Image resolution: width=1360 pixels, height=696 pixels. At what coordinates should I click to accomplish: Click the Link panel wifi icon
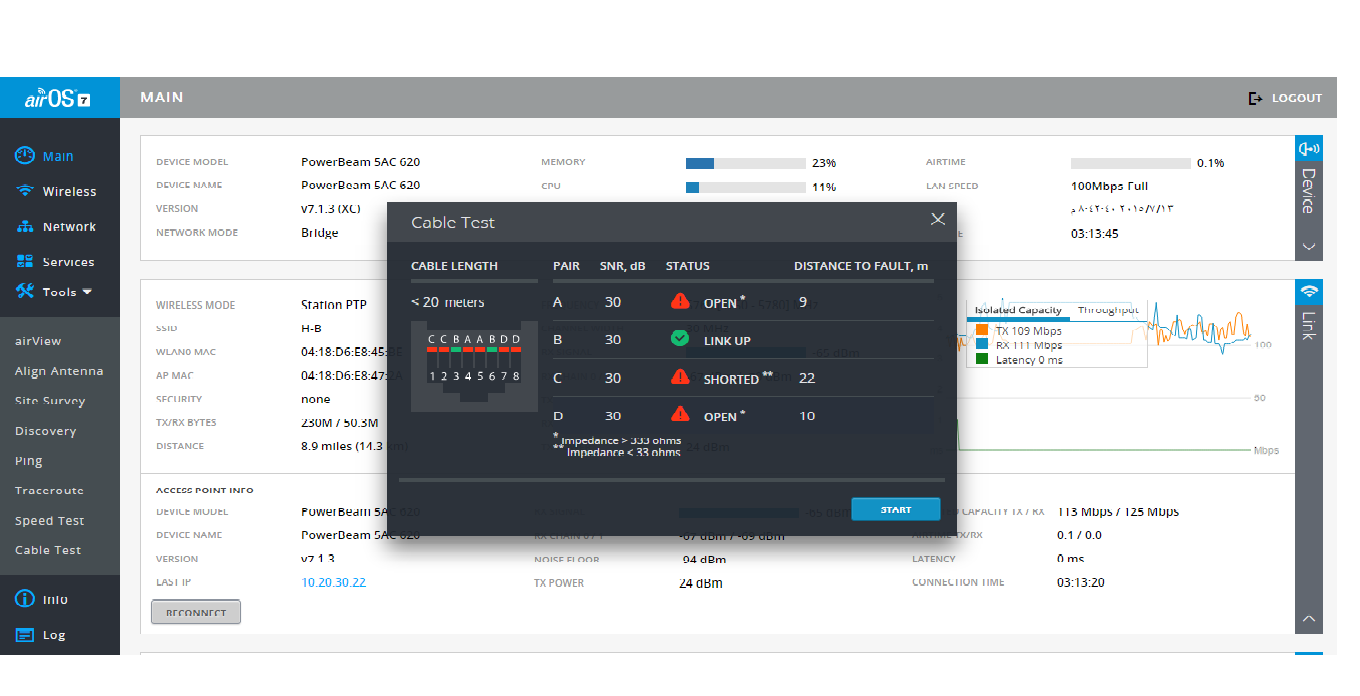[1308, 292]
